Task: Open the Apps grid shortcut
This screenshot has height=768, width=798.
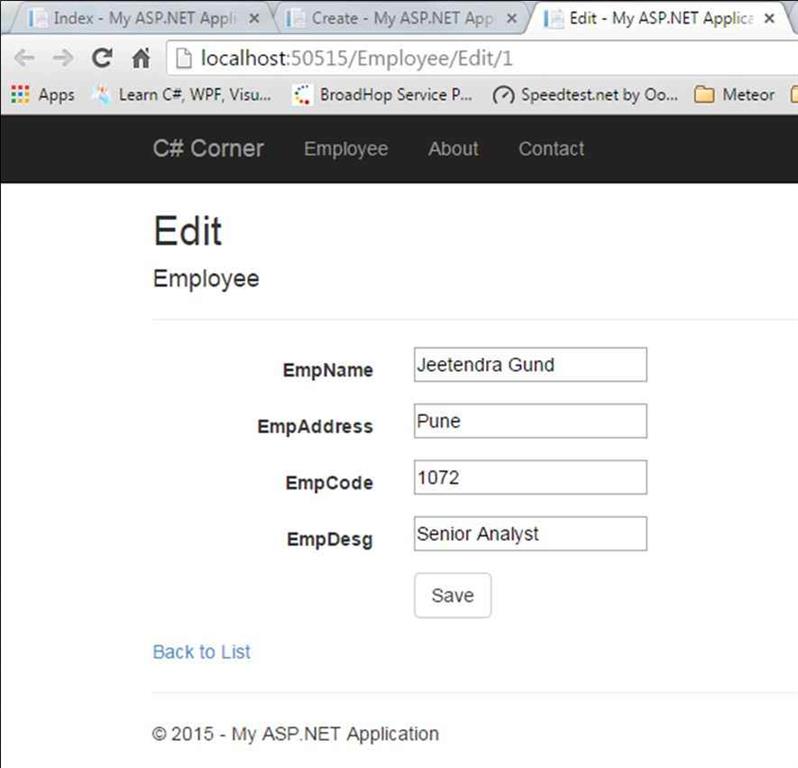Action: click(x=42, y=95)
